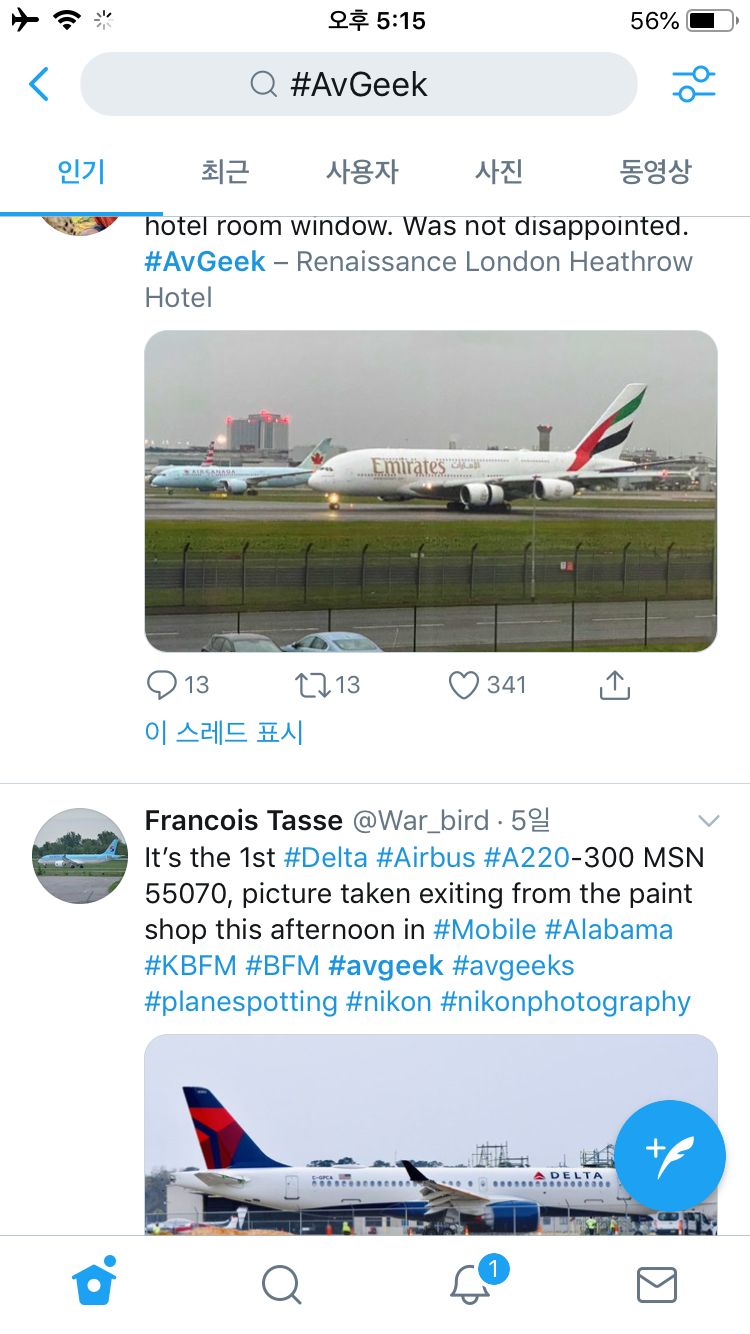
Task: Expand options chevron on Francois Tasse tweet
Action: pos(708,821)
